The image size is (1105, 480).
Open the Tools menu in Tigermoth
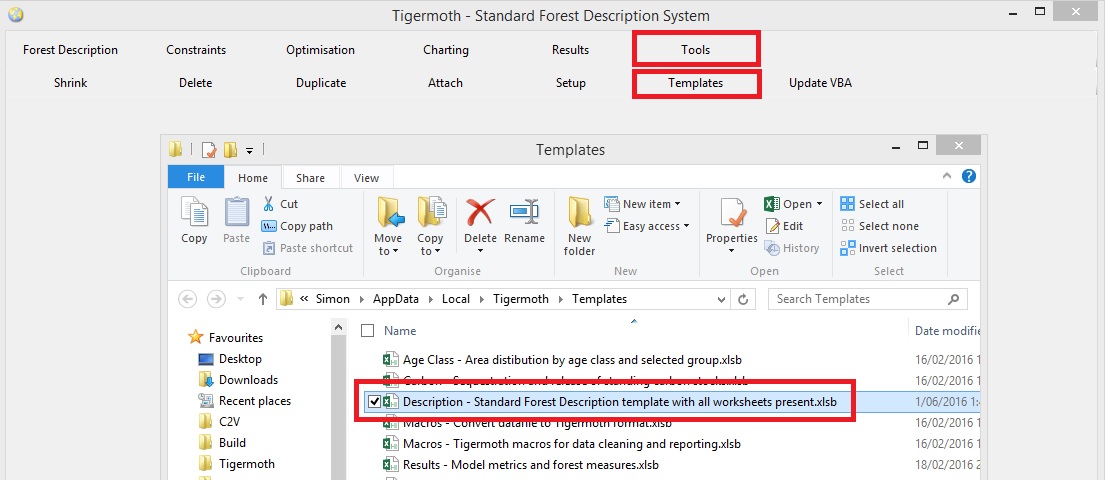tap(696, 49)
